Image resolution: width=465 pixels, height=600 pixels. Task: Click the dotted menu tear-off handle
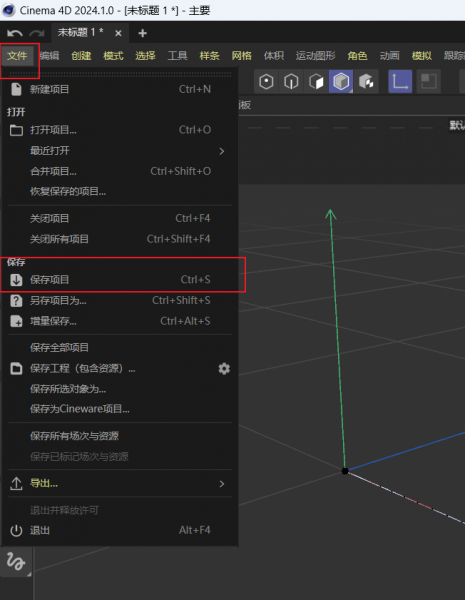click(120, 74)
